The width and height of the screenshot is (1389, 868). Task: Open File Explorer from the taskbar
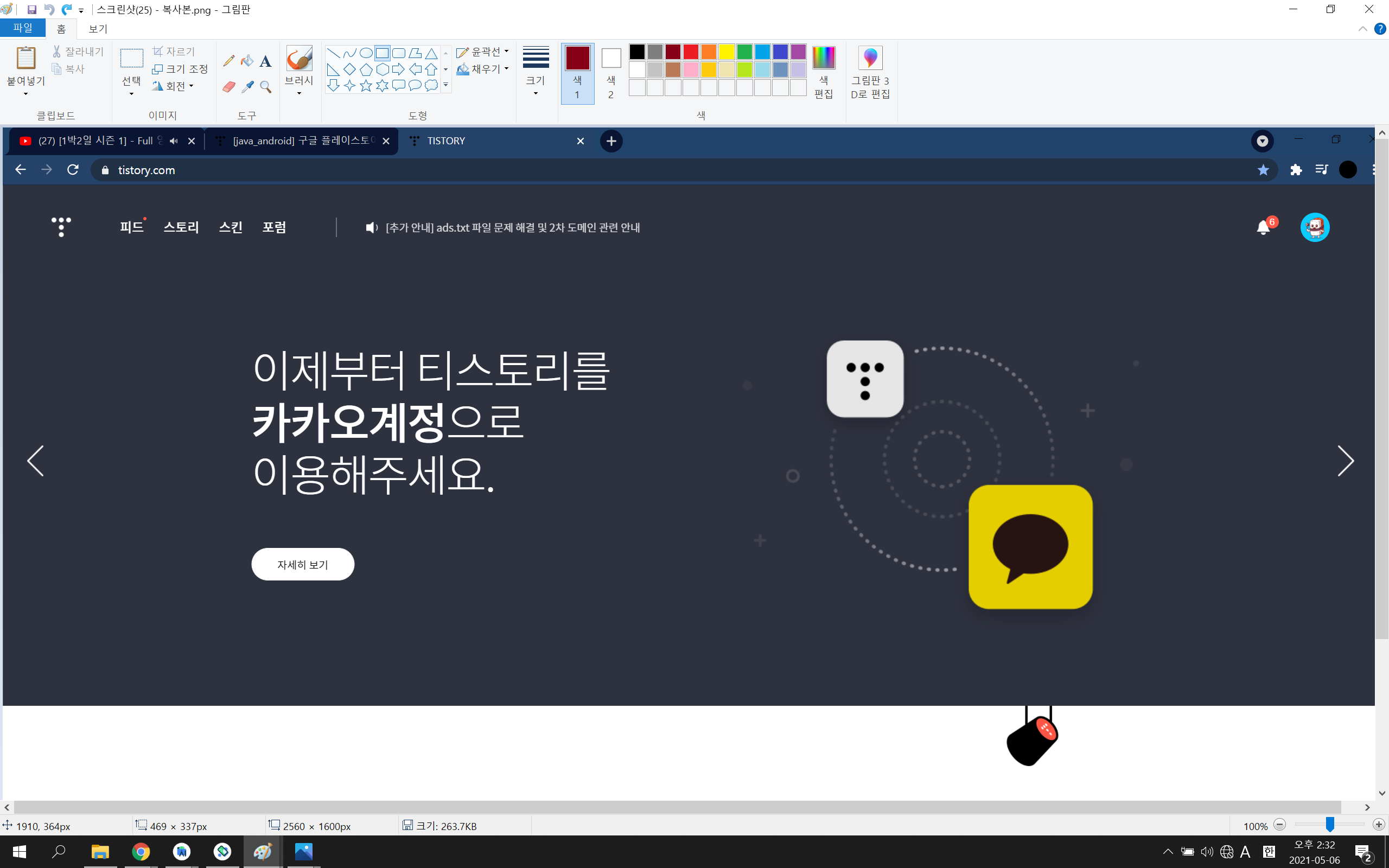pos(100,851)
